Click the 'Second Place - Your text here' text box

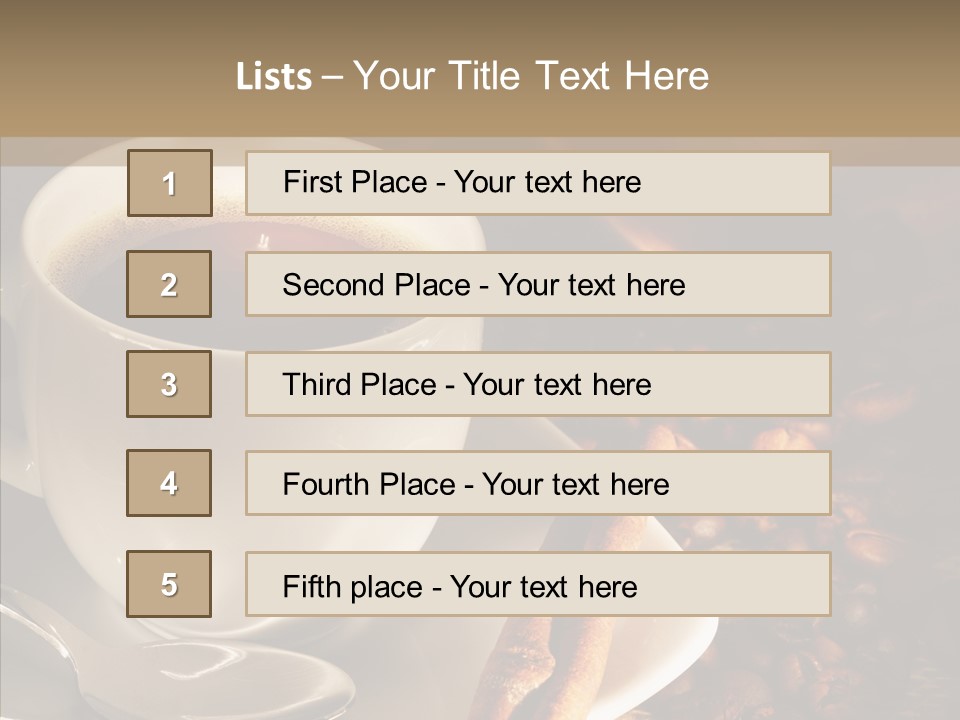coord(538,284)
